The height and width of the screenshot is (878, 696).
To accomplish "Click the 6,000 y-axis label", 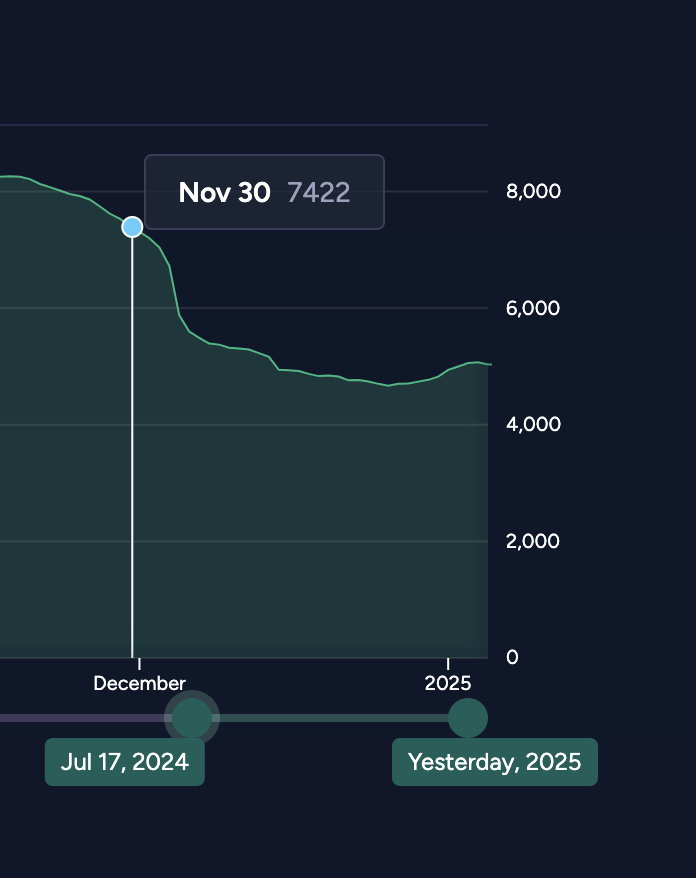I will coord(533,308).
